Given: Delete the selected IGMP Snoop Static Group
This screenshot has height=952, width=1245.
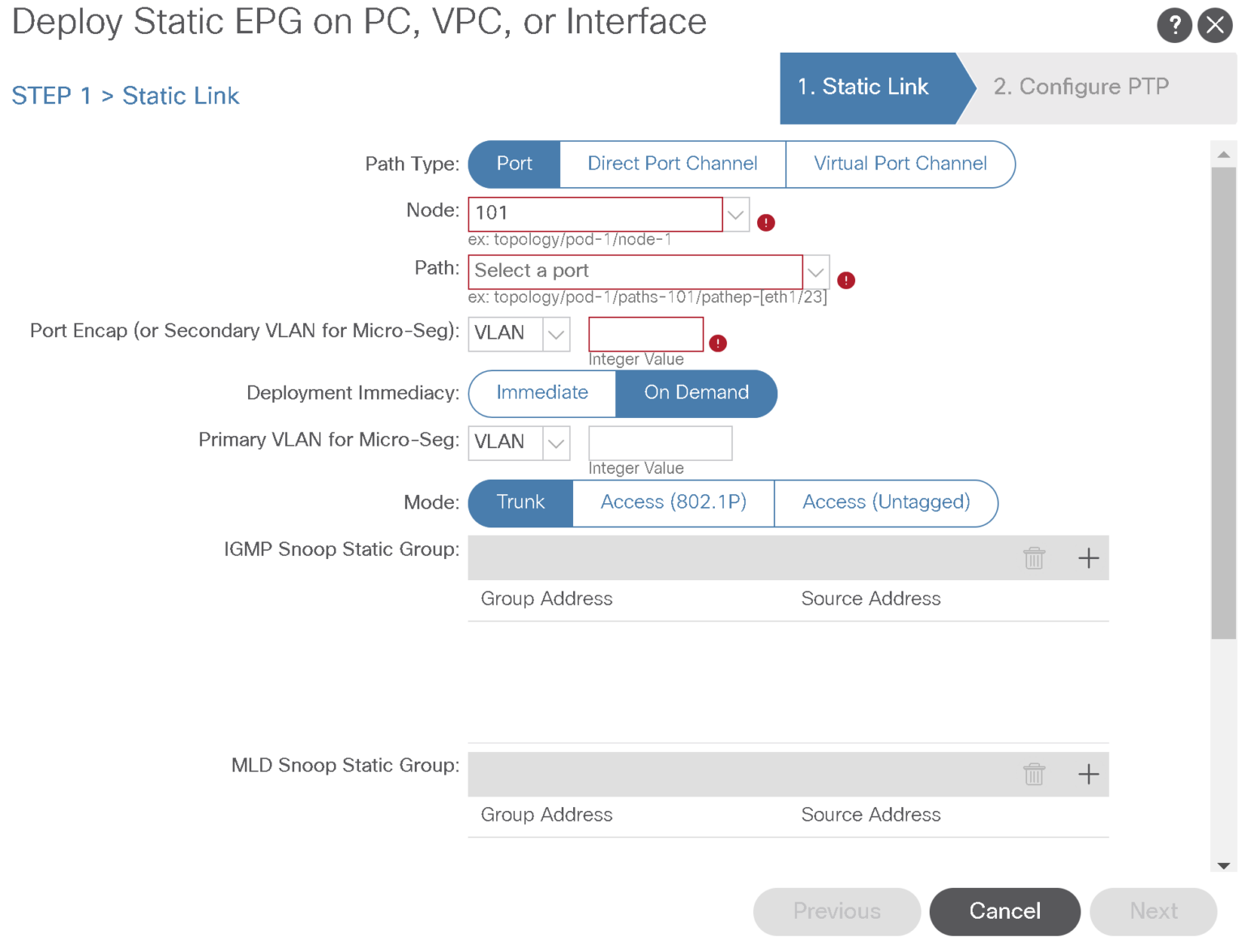Looking at the screenshot, I should tap(1034, 558).
